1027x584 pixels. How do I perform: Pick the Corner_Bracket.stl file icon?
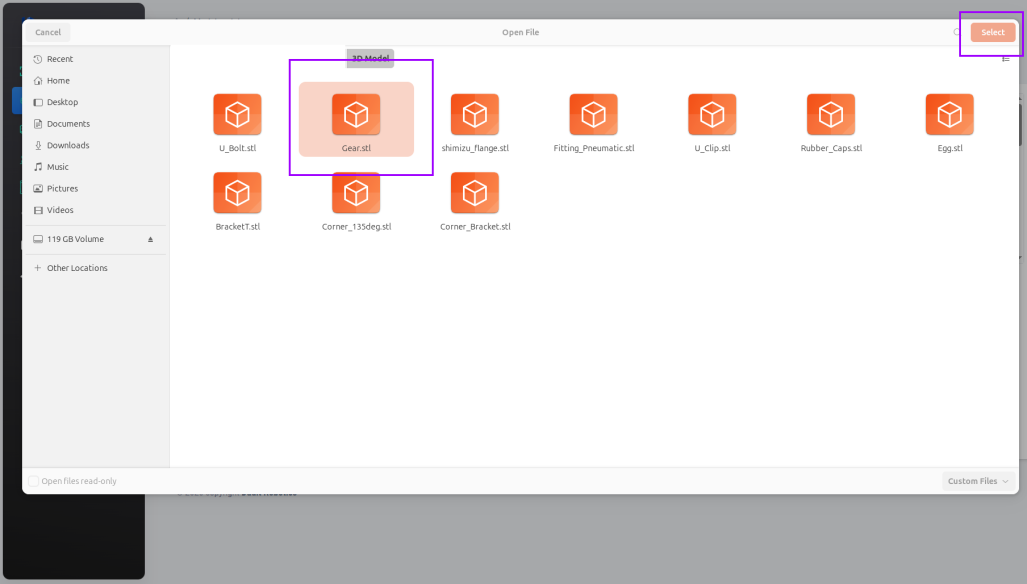coord(475,193)
